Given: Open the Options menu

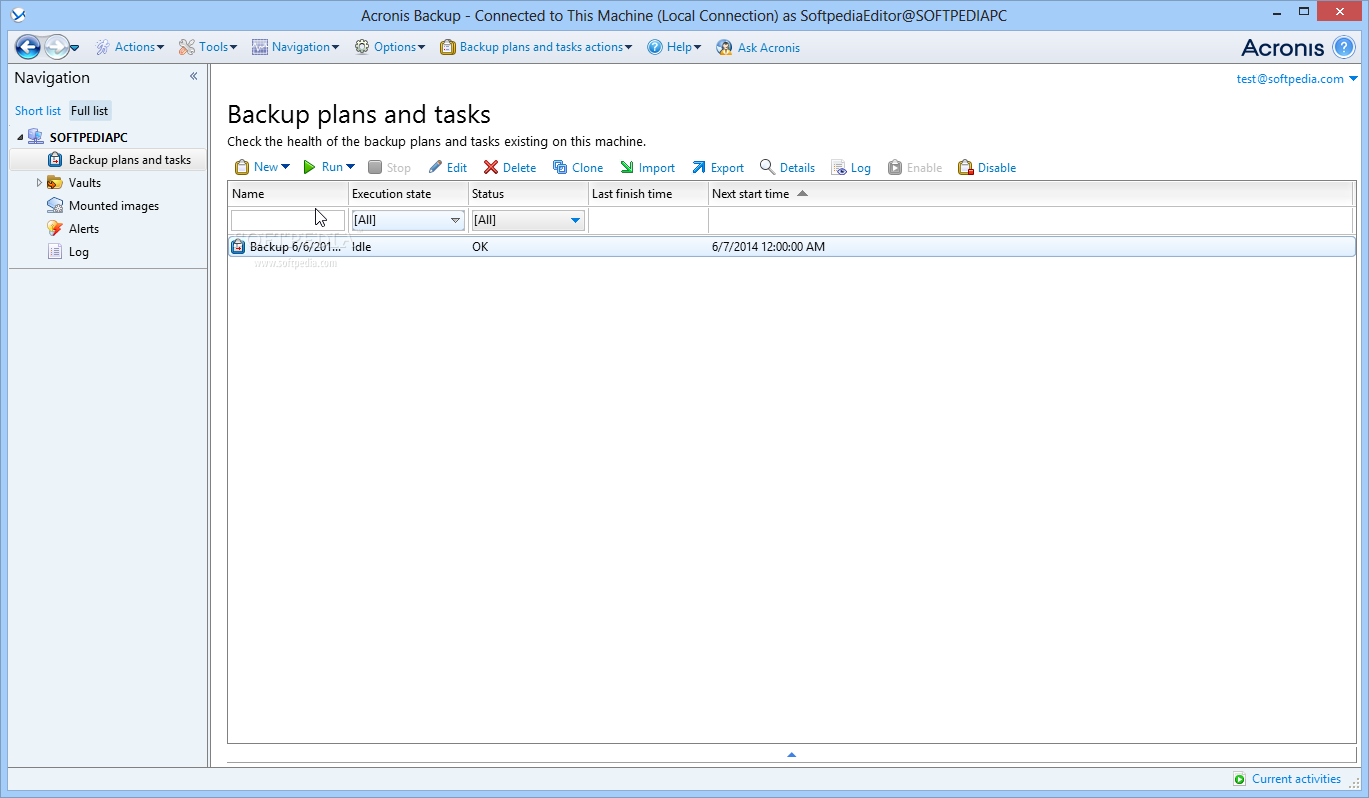Looking at the screenshot, I should coord(390,47).
